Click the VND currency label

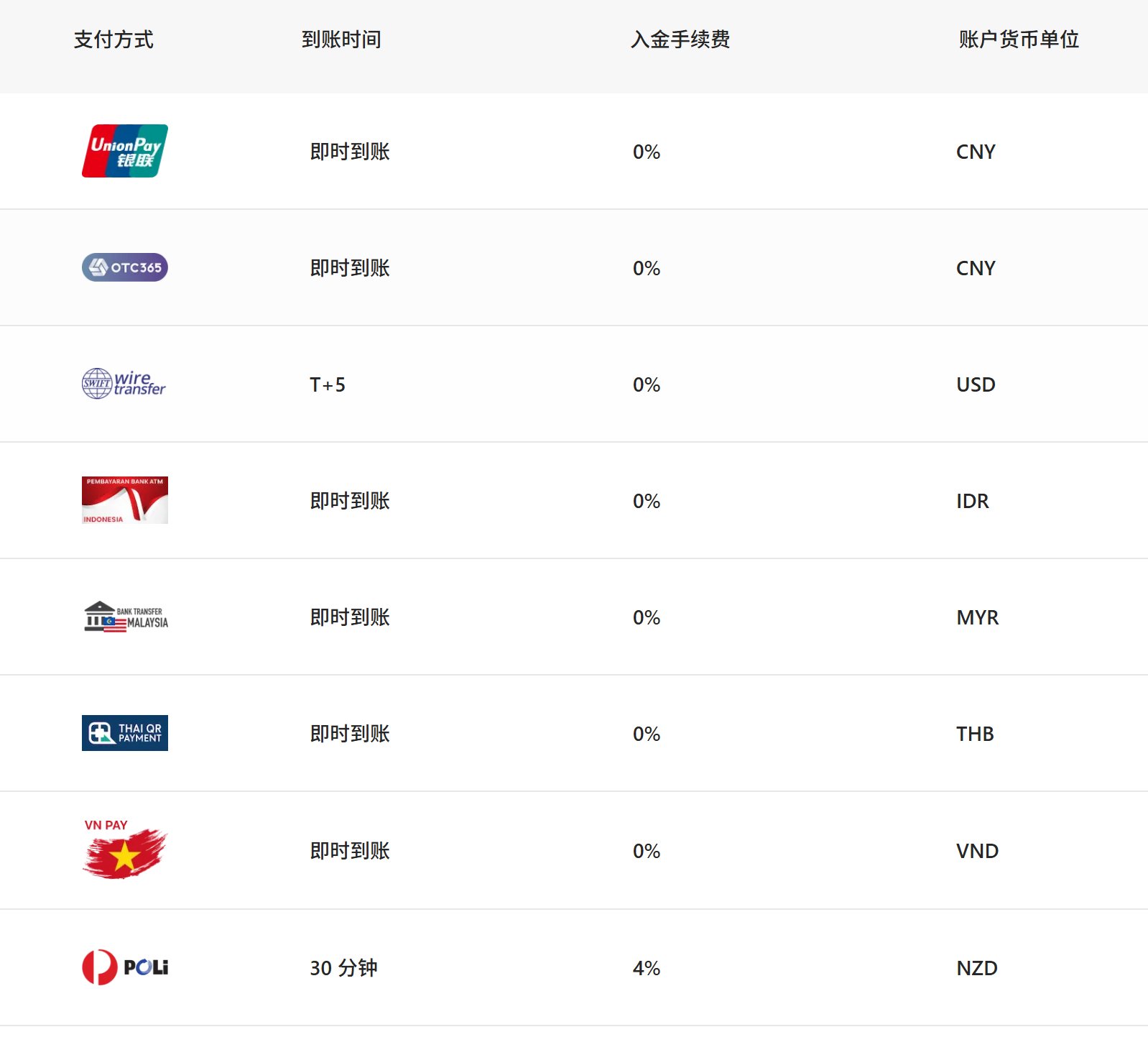tap(978, 851)
